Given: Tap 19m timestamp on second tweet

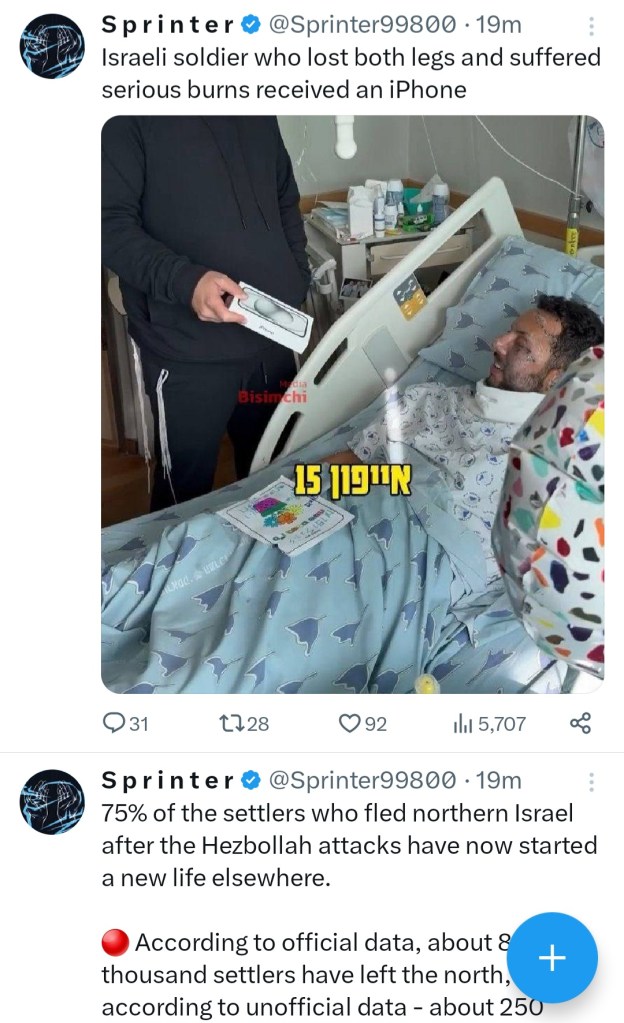Looking at the screenshot, I should coord(500,780).
